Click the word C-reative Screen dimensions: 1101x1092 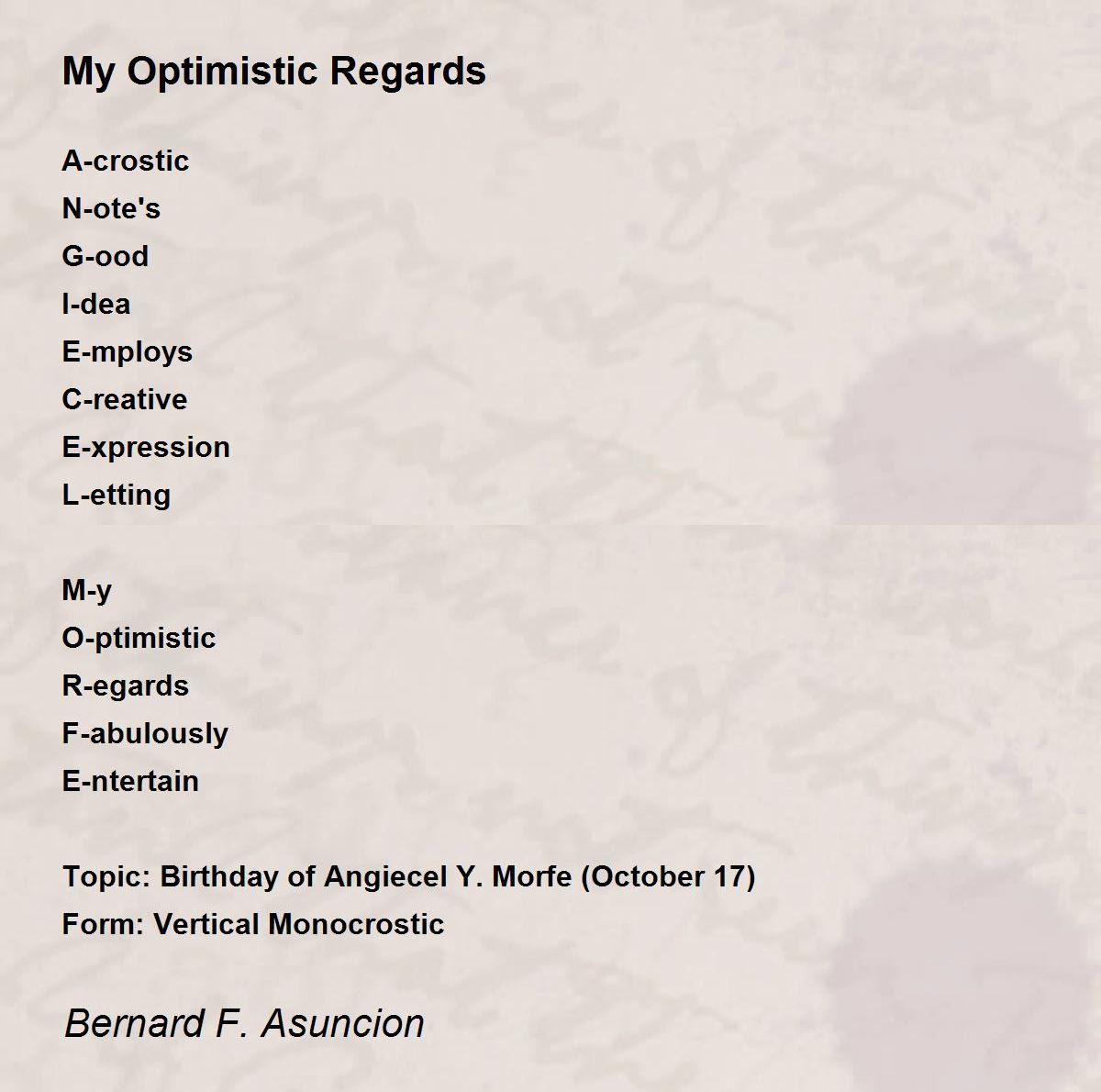[x=124, y=399]
